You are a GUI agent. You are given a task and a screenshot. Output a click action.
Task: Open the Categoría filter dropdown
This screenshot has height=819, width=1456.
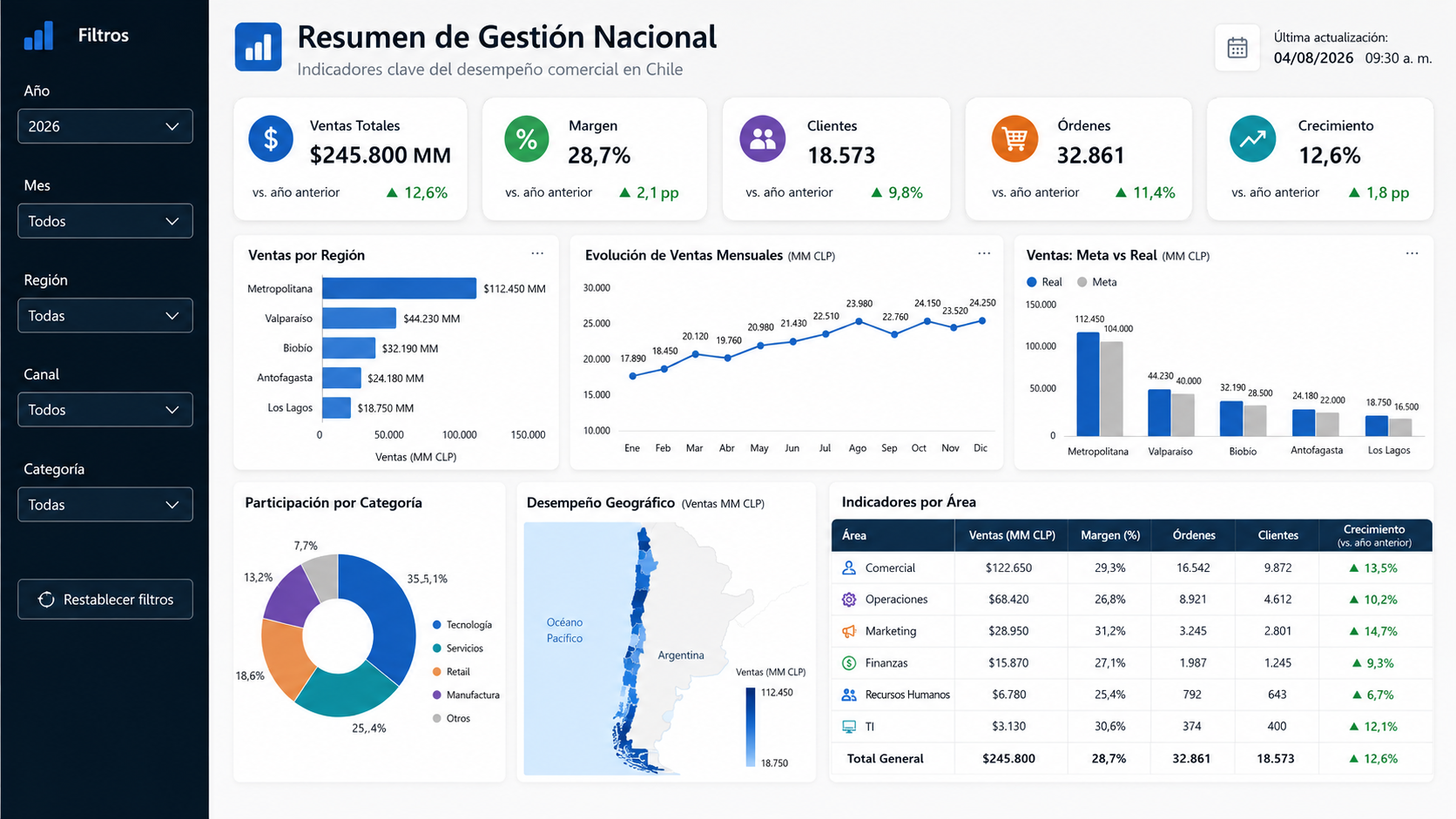tap(105, 505)
